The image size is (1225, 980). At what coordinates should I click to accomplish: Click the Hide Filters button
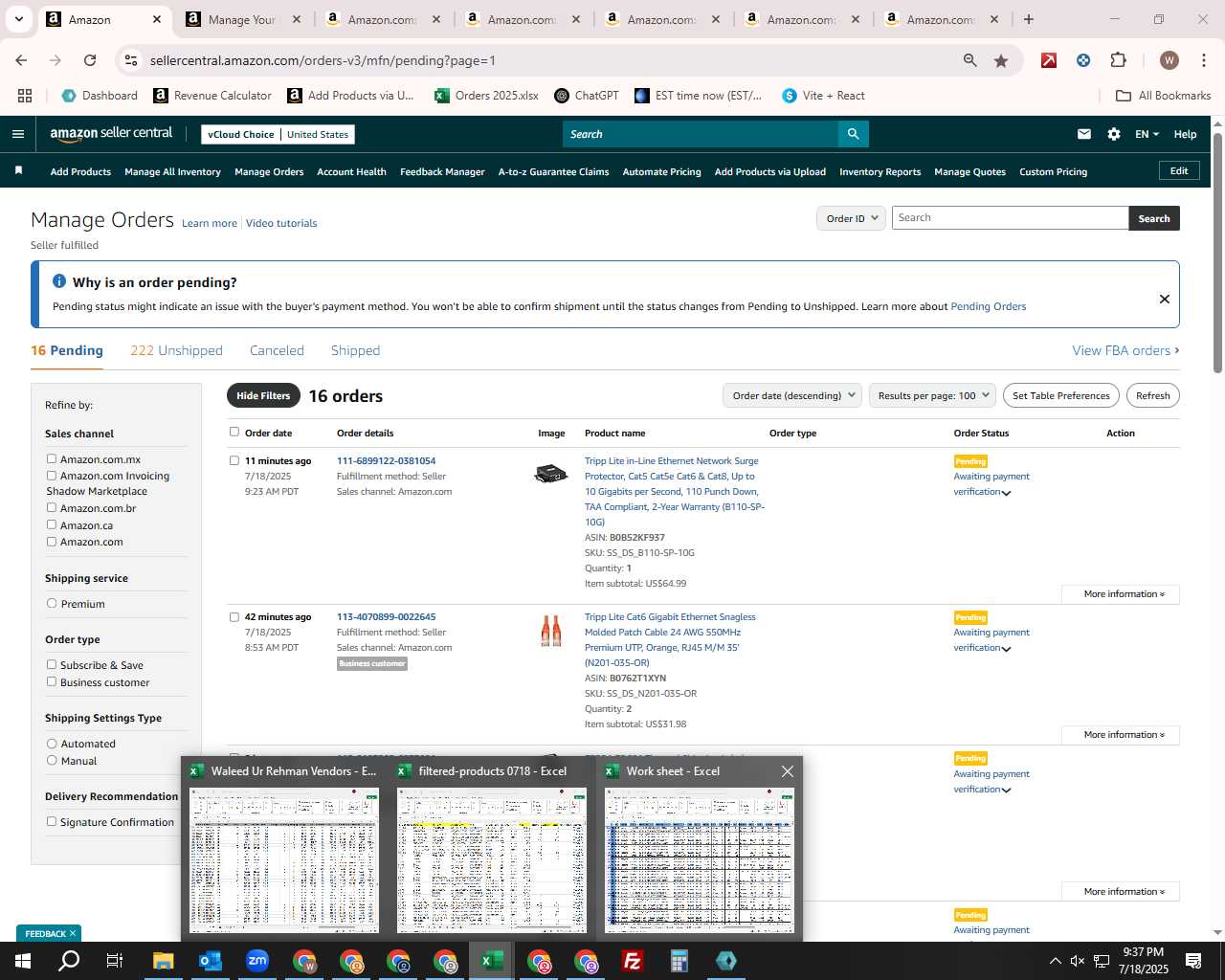(x=263, y=395)
